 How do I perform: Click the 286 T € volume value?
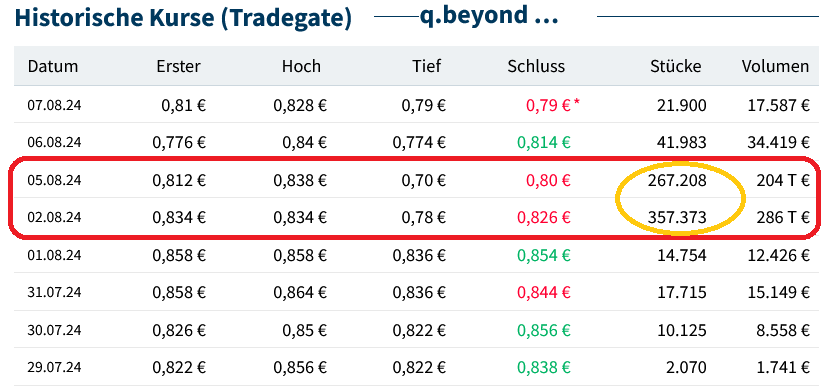click(783, 217)
